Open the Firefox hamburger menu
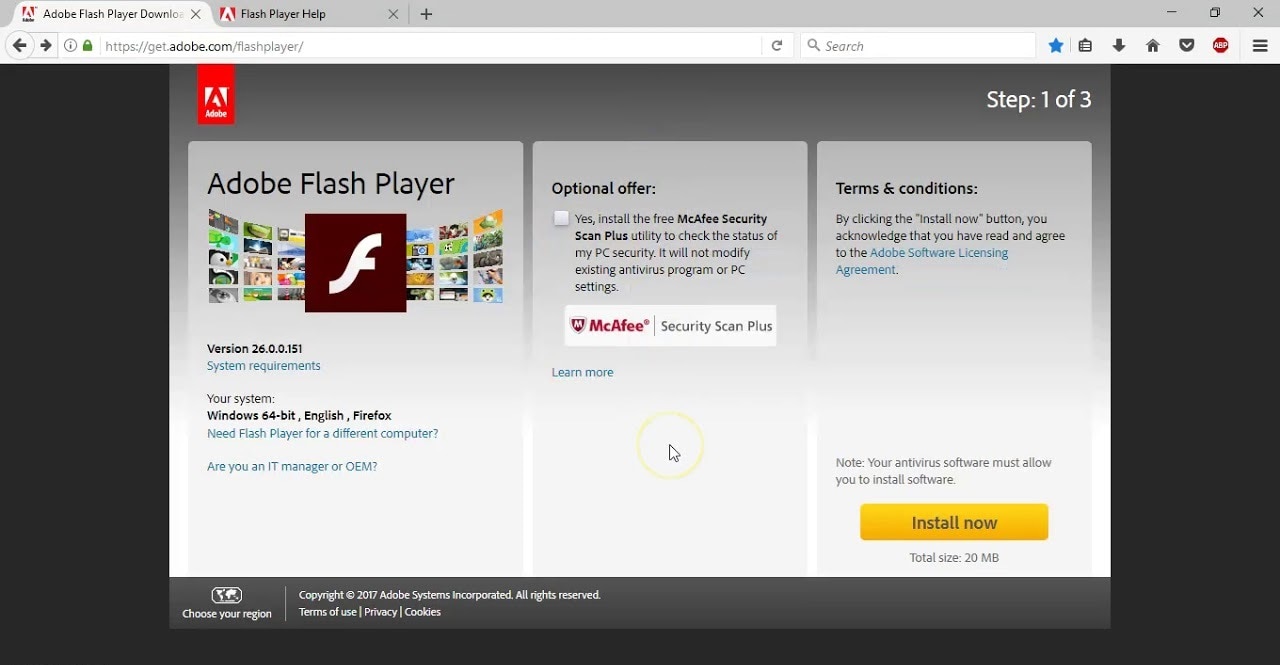This screenshot has height=665, width=1280. coord(1260,46)
